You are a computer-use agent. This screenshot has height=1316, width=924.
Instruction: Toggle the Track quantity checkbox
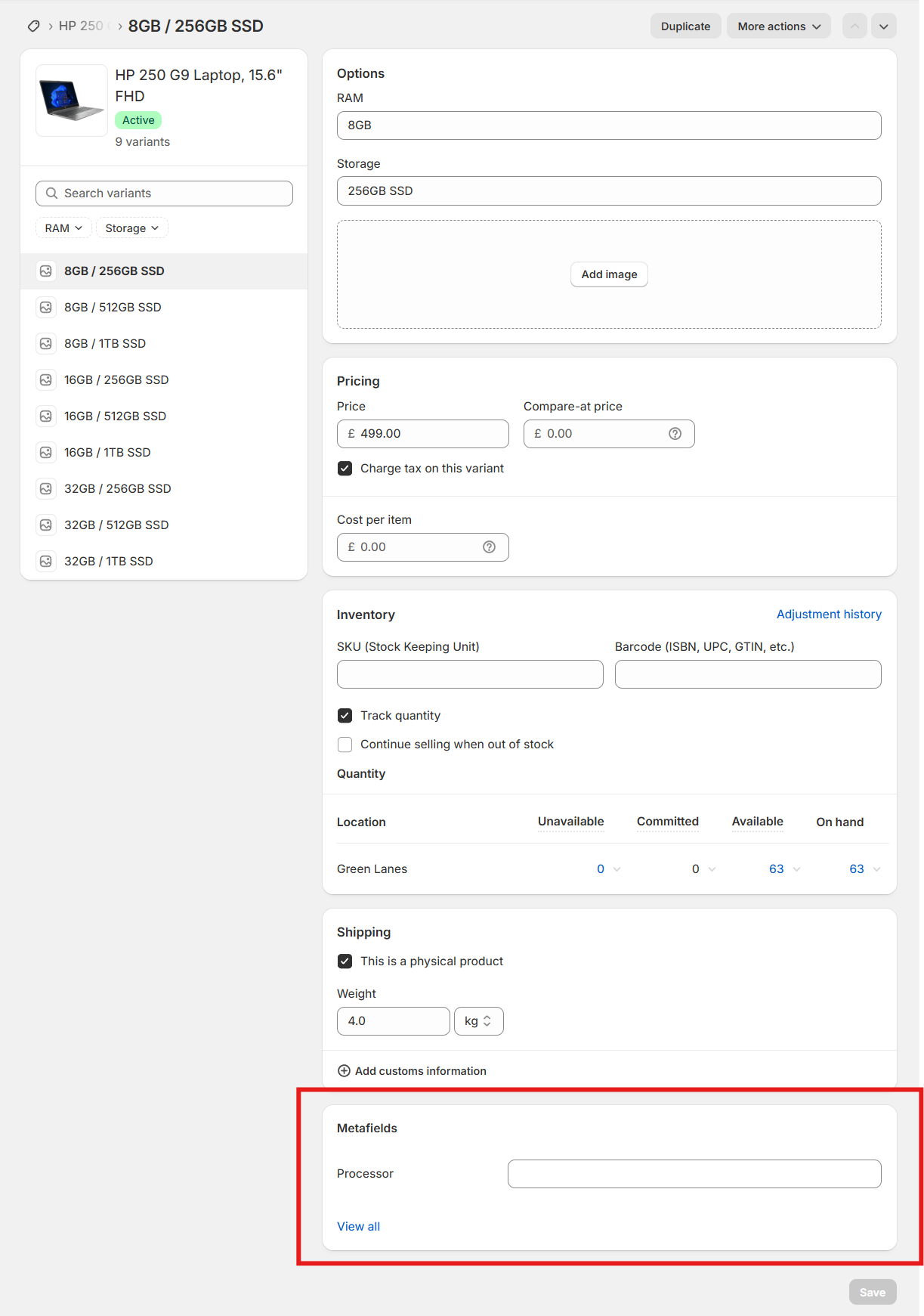tap(345, 716)
